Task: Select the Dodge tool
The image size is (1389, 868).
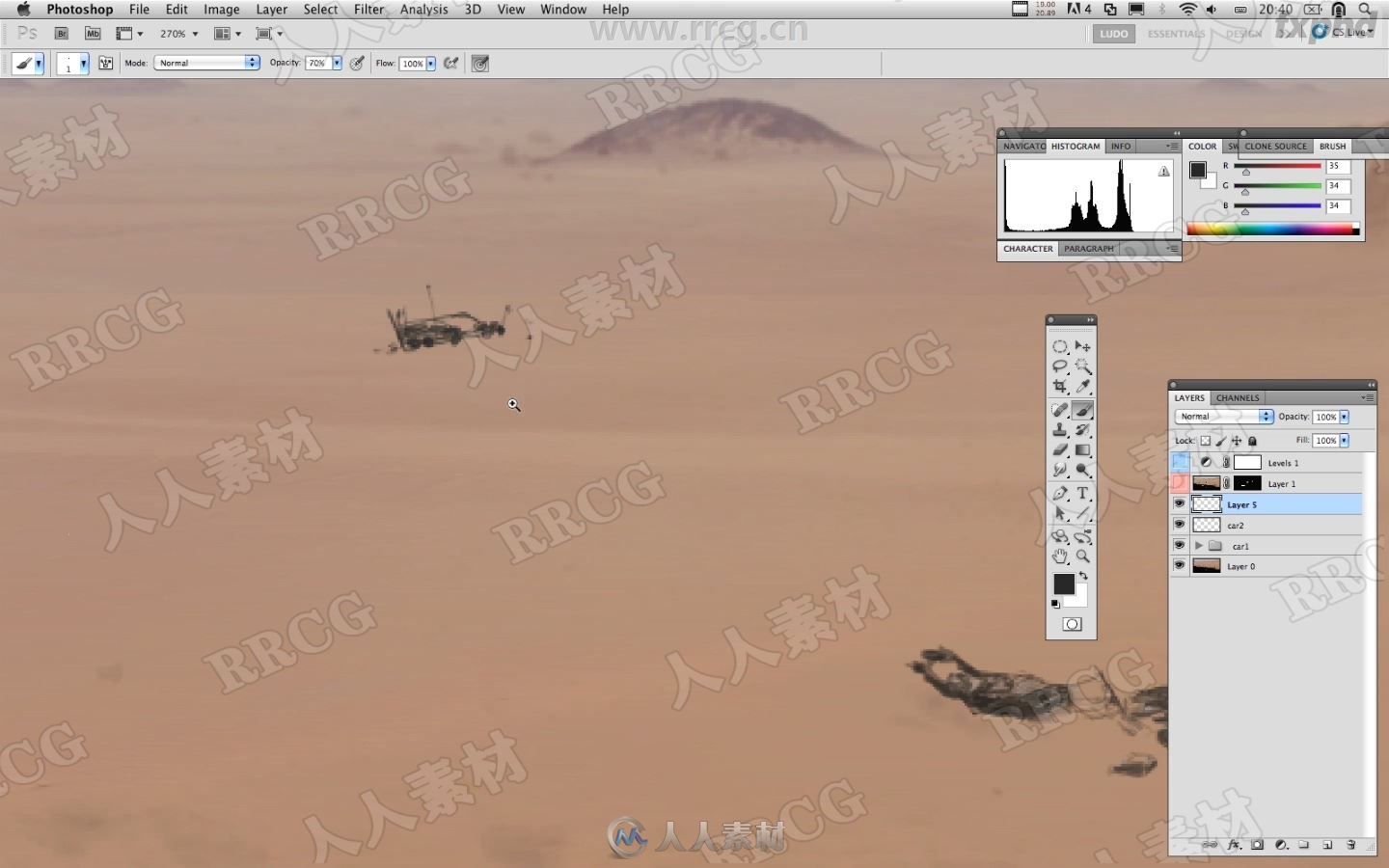Action: (x=1083, y=471)
